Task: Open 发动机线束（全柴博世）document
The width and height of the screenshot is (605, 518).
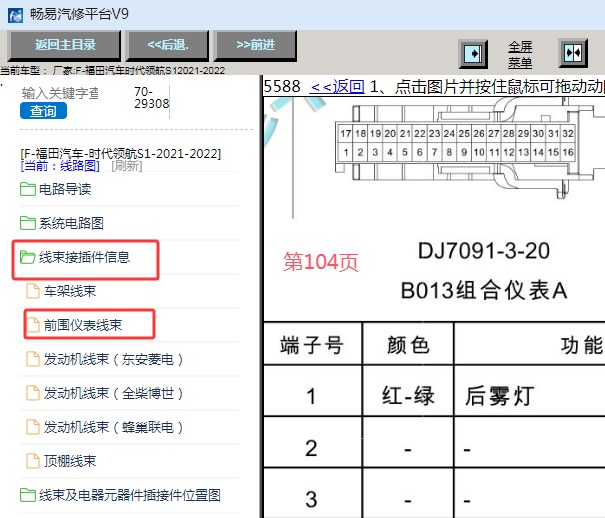Action: (113, 393)
